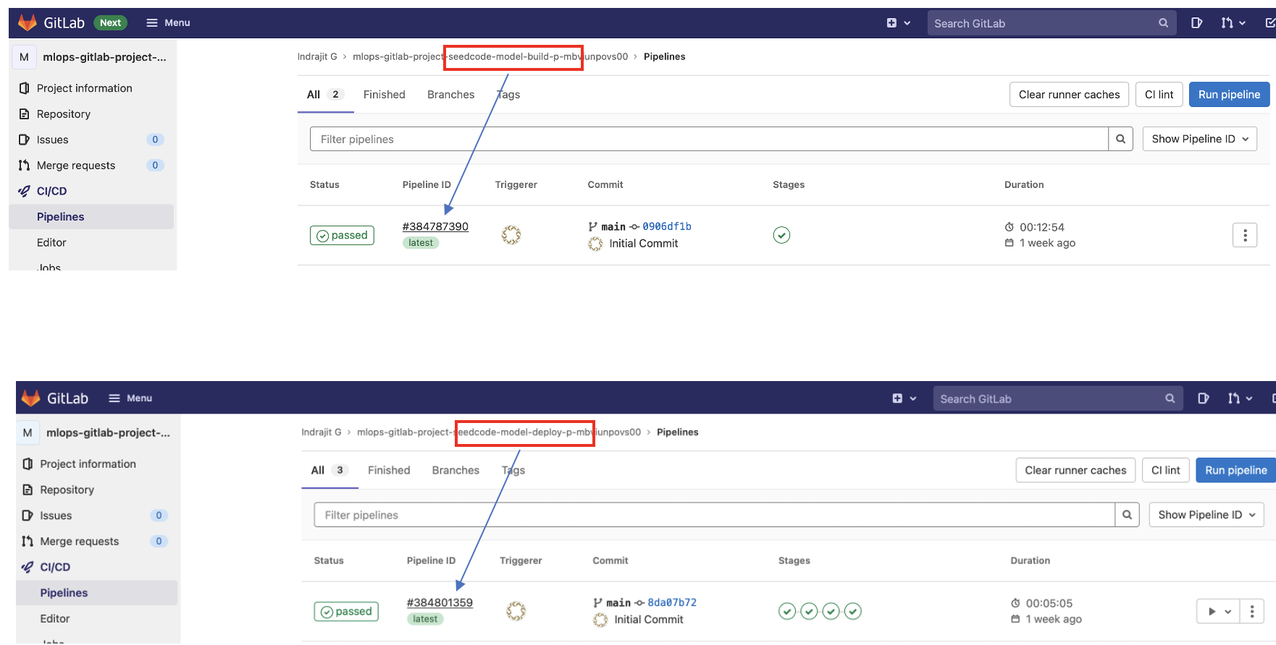Click the Next badge in the top header
Screen dimensions: 1276x645
pos(111,22)
